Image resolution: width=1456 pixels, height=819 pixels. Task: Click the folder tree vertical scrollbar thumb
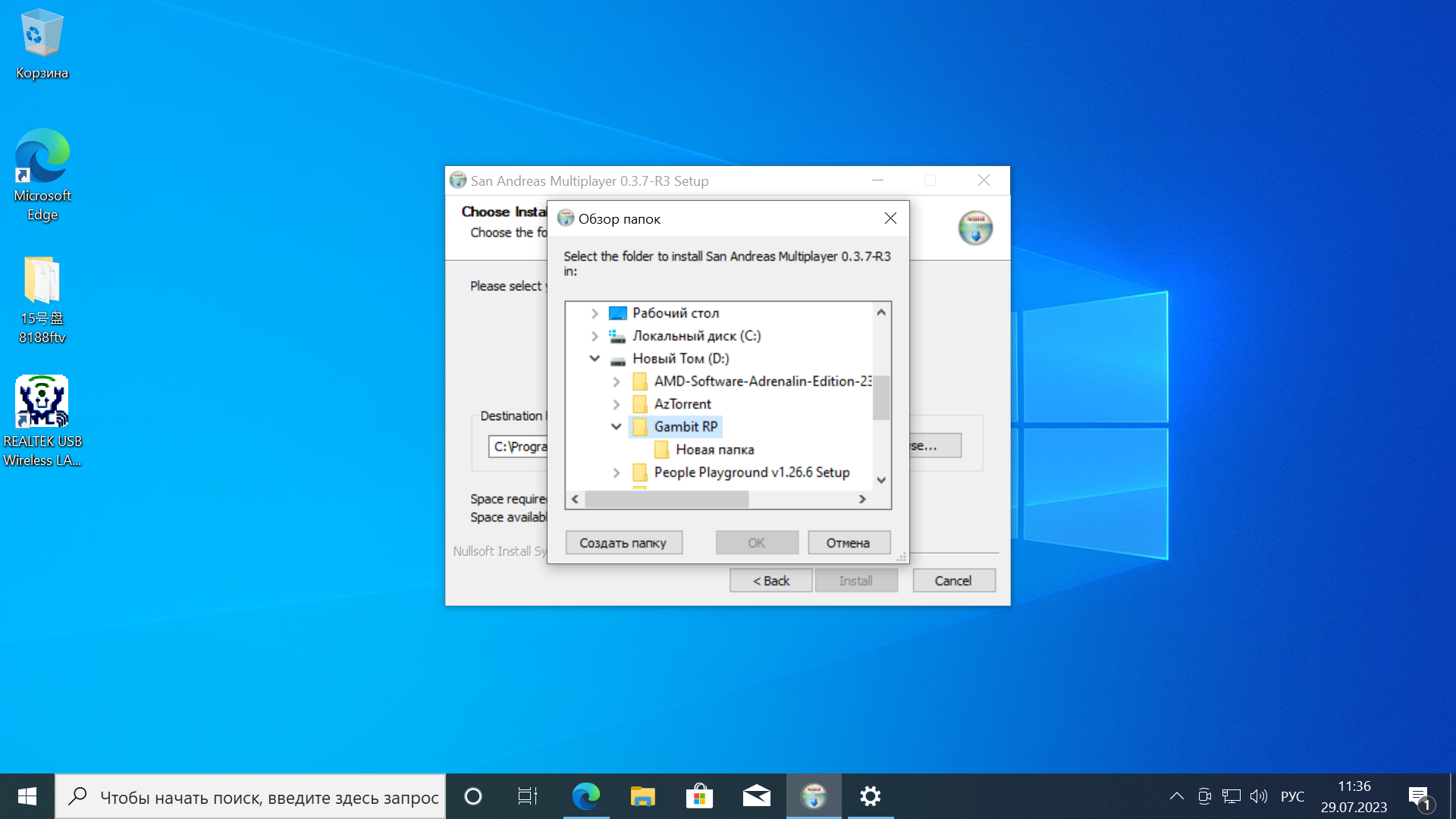881,397
